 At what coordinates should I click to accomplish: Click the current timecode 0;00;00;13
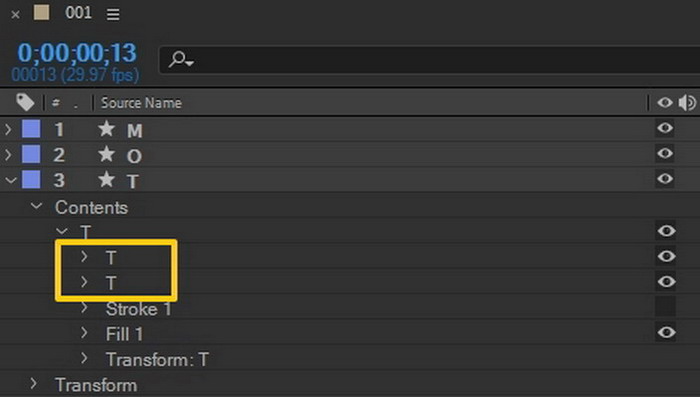click(77, 53)
